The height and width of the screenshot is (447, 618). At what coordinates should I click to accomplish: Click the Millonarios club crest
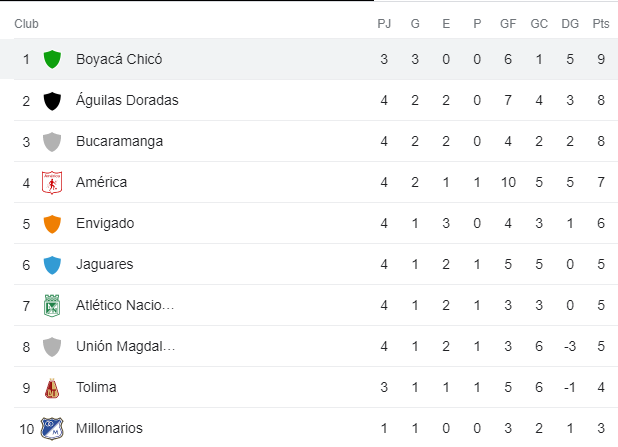51,428
